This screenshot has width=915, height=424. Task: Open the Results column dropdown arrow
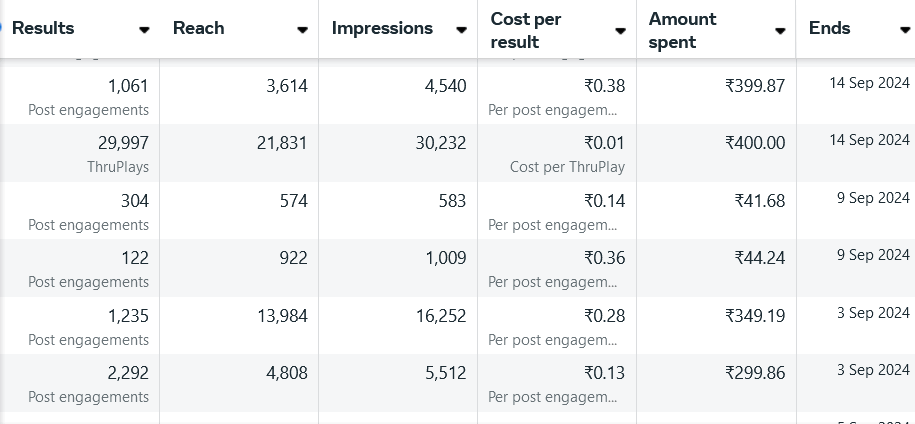145,30
